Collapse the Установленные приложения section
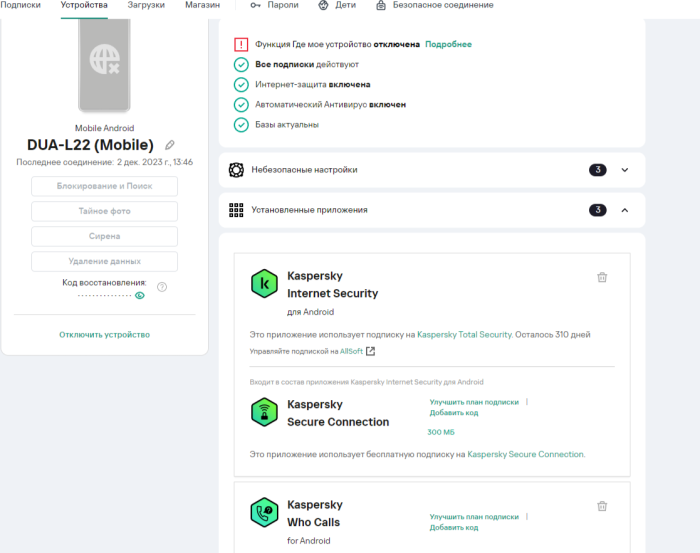 [x=625, y=210]
